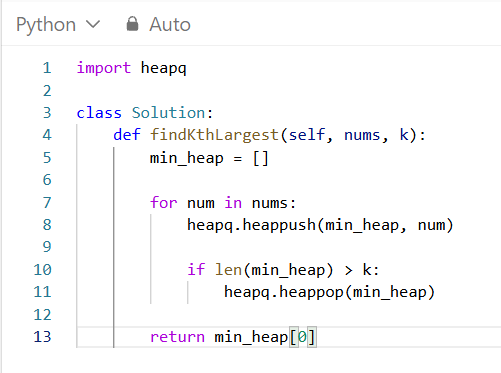Click the 'return' keyword on line 13

click(x=177, y=337)
